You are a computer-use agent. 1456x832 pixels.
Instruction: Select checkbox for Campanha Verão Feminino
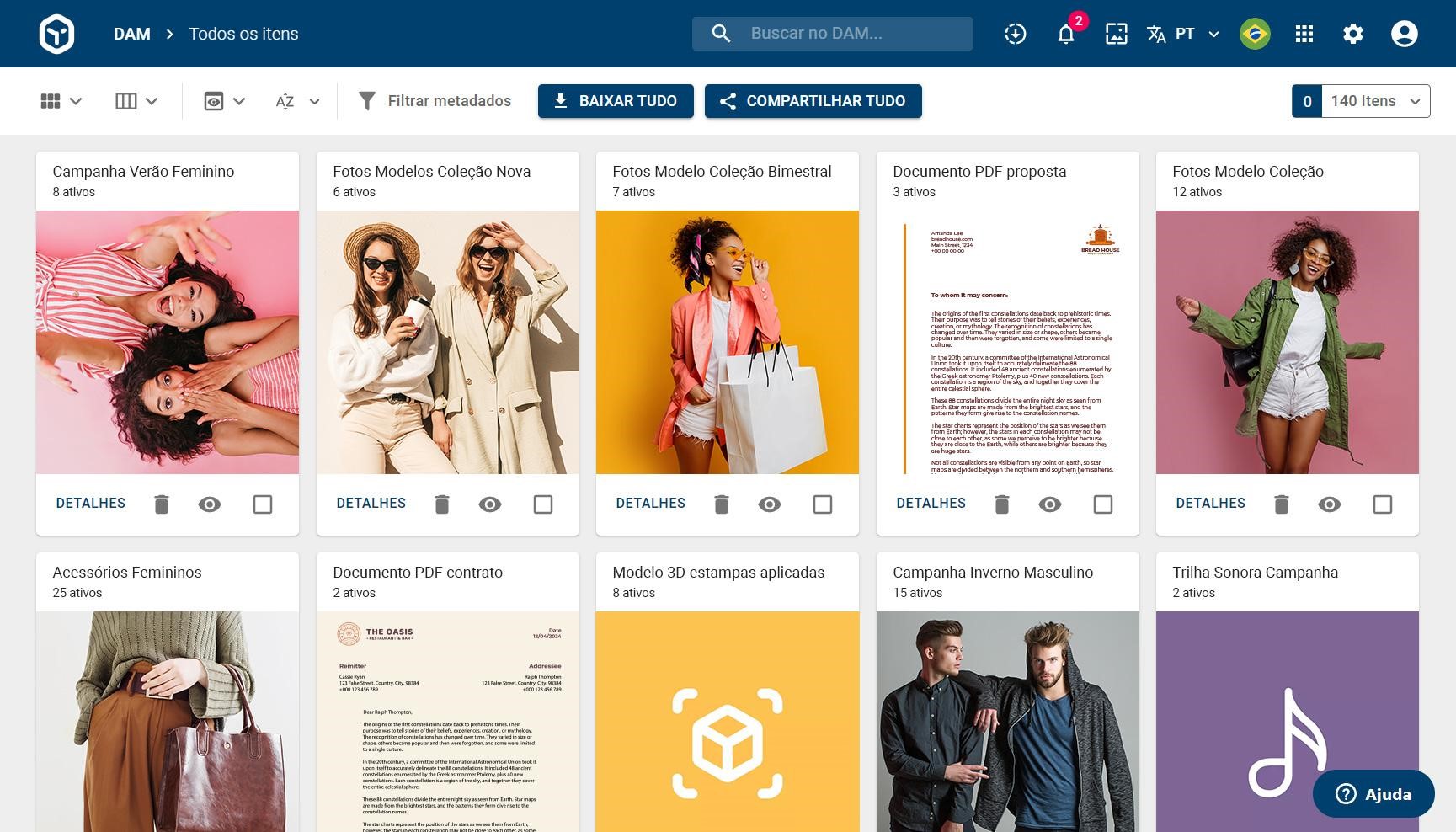tap(263, 504)
